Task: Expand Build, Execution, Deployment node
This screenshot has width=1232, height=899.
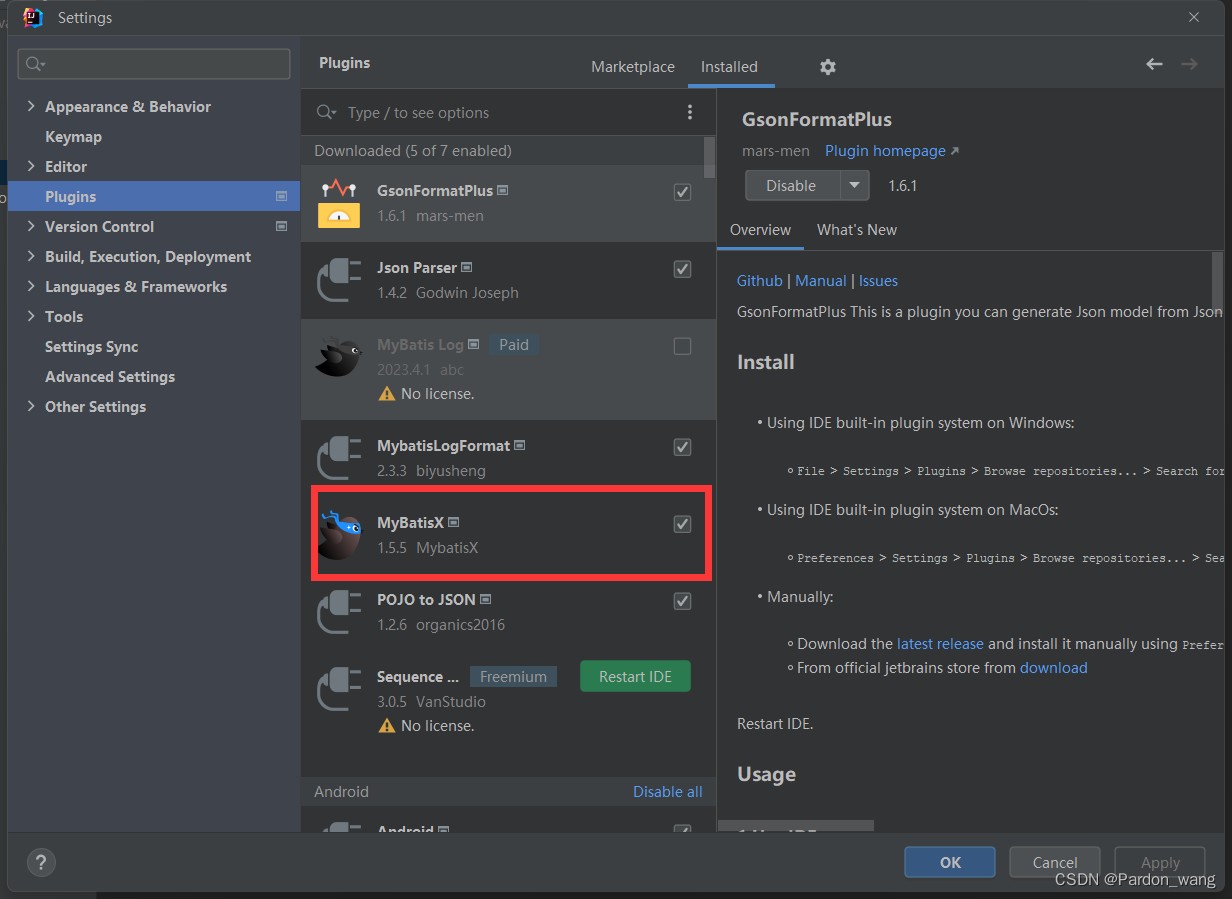Action: pos(31,256)
